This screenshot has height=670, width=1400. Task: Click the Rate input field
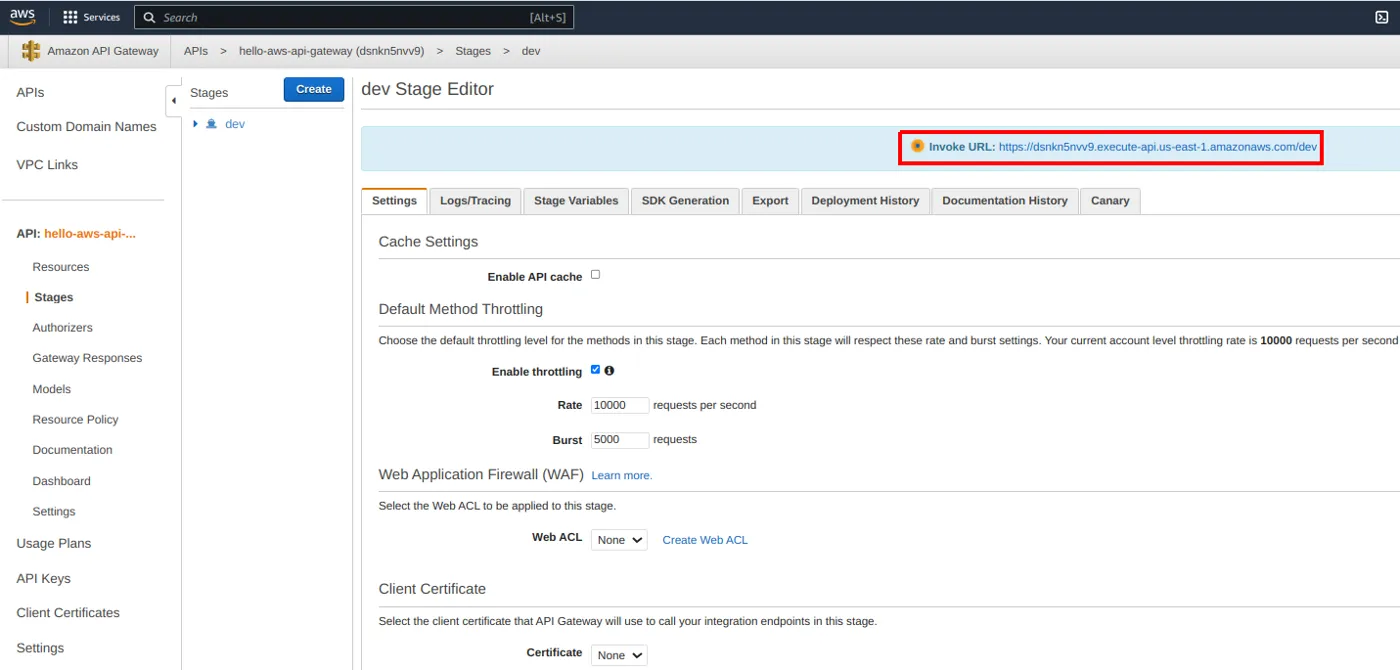coord(620,405)
